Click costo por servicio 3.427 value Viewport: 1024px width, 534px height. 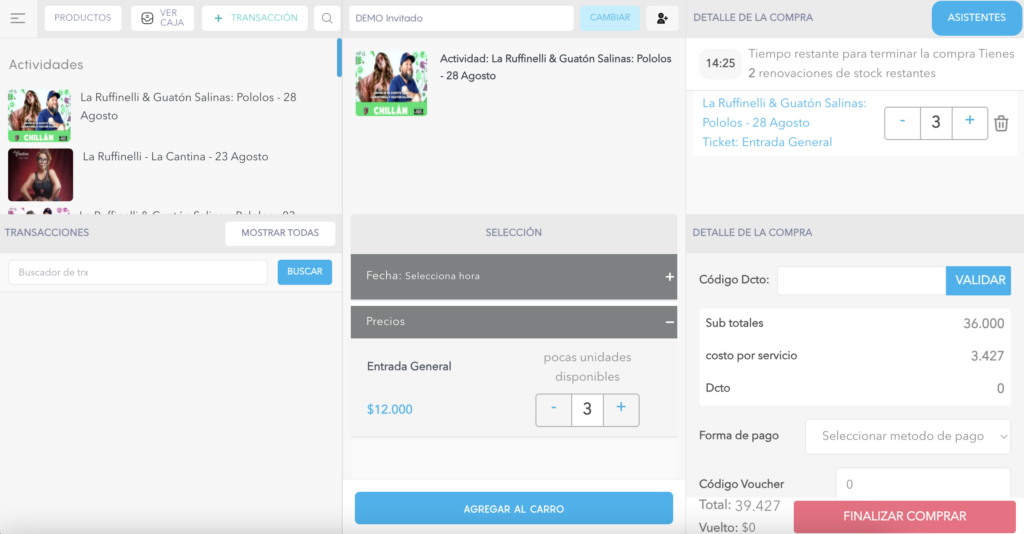pyautogui.click(x=987, y=356)
